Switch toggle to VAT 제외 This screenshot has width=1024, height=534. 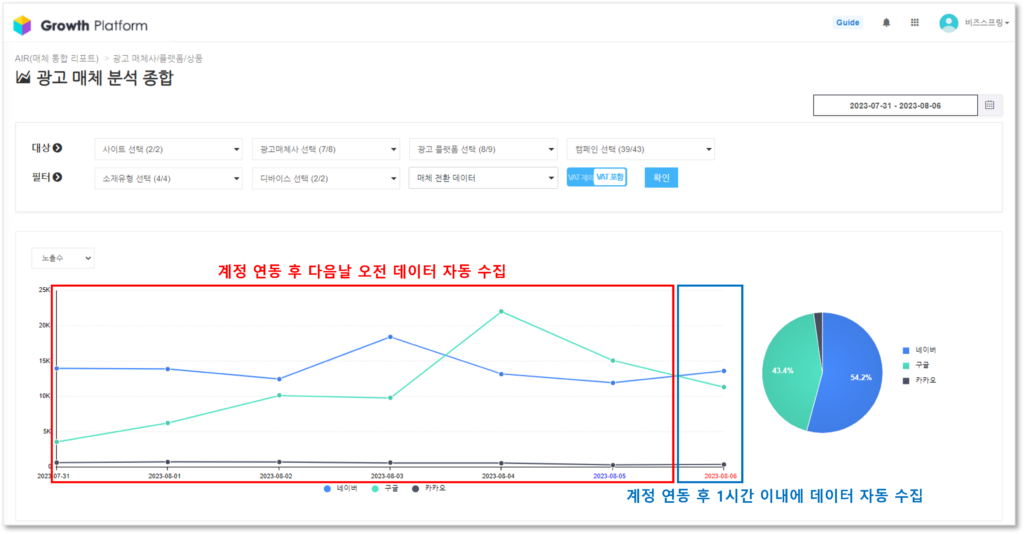[x=580, y=178]
